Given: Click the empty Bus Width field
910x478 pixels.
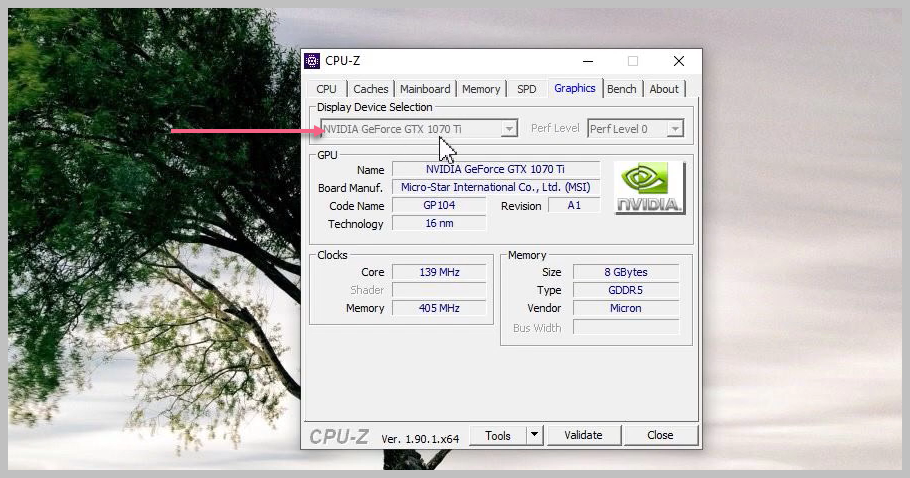Looking at the screenshot, I should tap(626, 327).
